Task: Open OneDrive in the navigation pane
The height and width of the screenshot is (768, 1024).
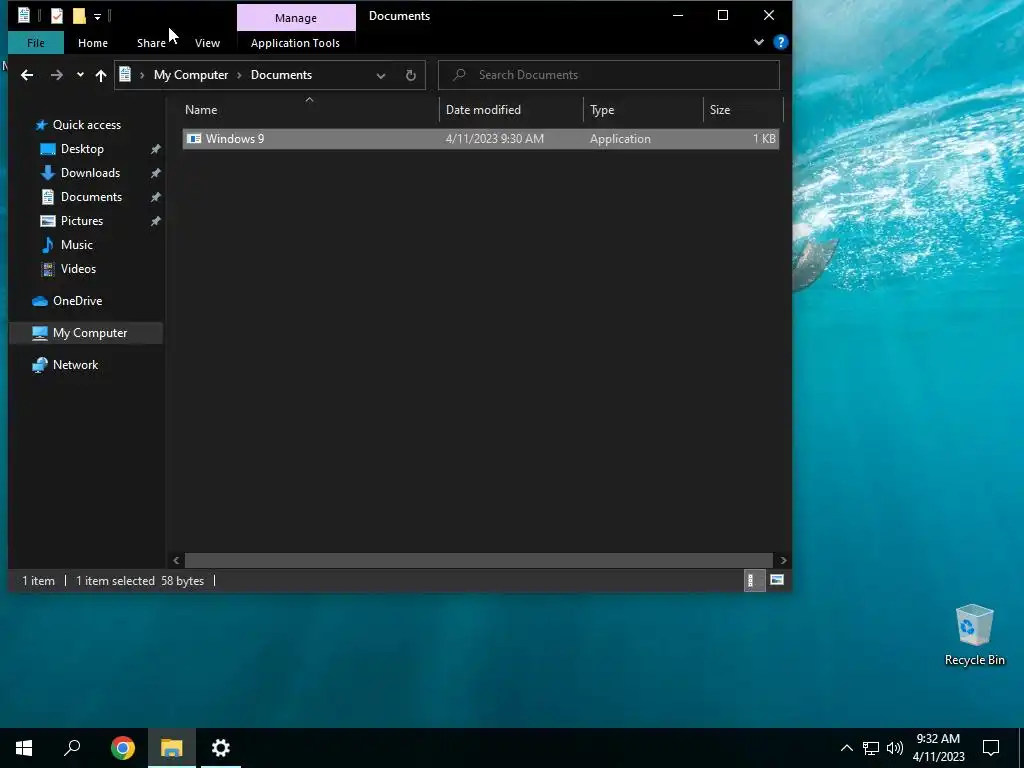Action: [x=77, y=301]
